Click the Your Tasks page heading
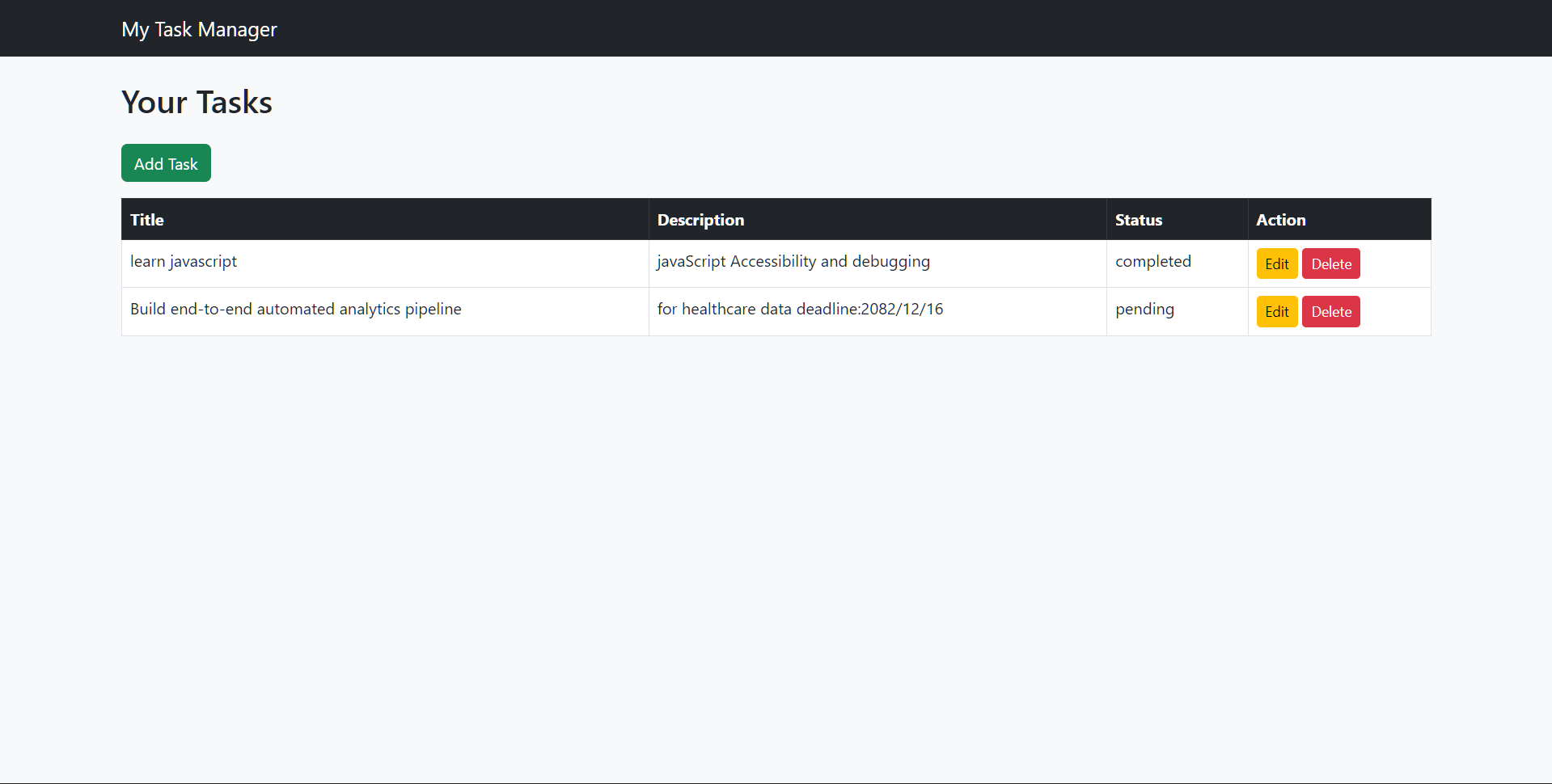Viewport: 1552px width, 784px height. [x=197, y=103]
